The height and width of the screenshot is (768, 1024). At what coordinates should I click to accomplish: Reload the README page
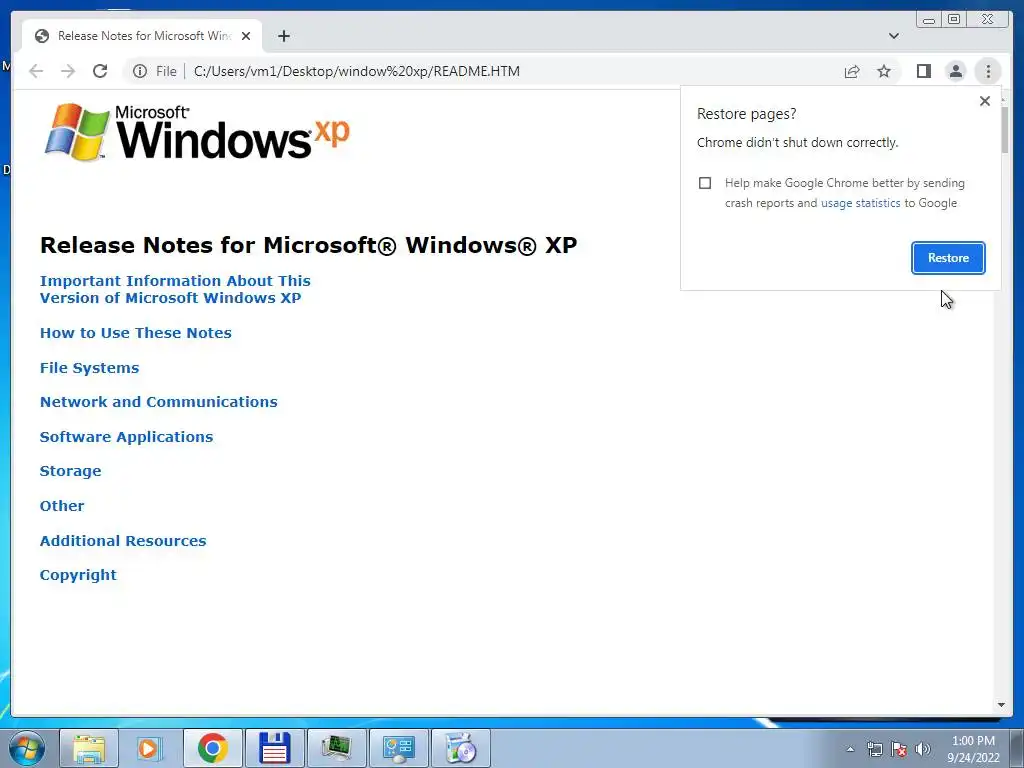tap(100, 71)
